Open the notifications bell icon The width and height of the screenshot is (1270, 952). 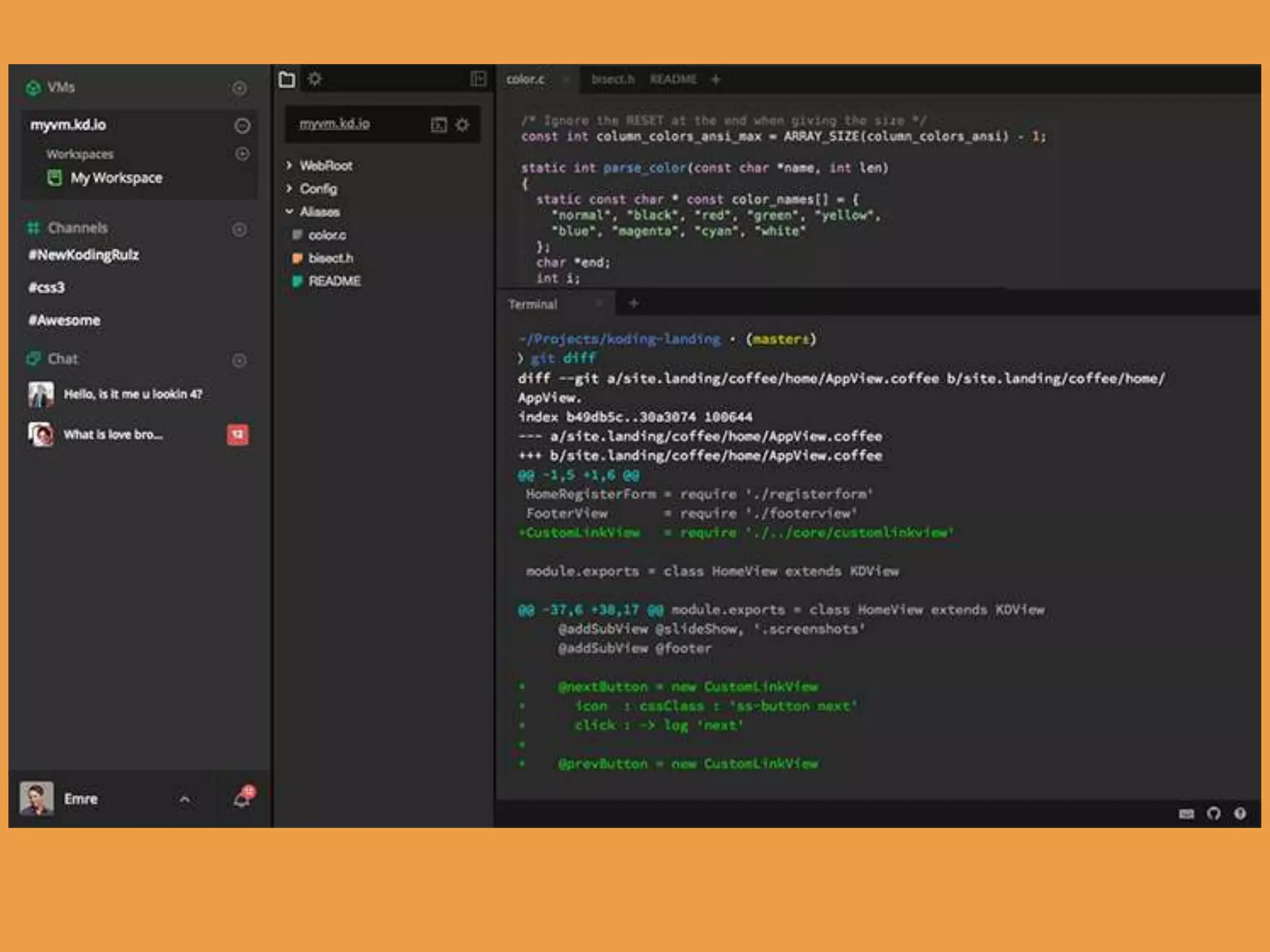(x=242, y=800)
